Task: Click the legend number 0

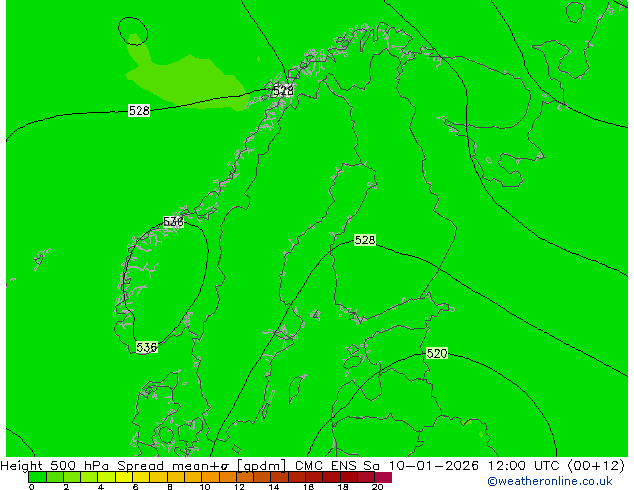Action: point(32,487)
